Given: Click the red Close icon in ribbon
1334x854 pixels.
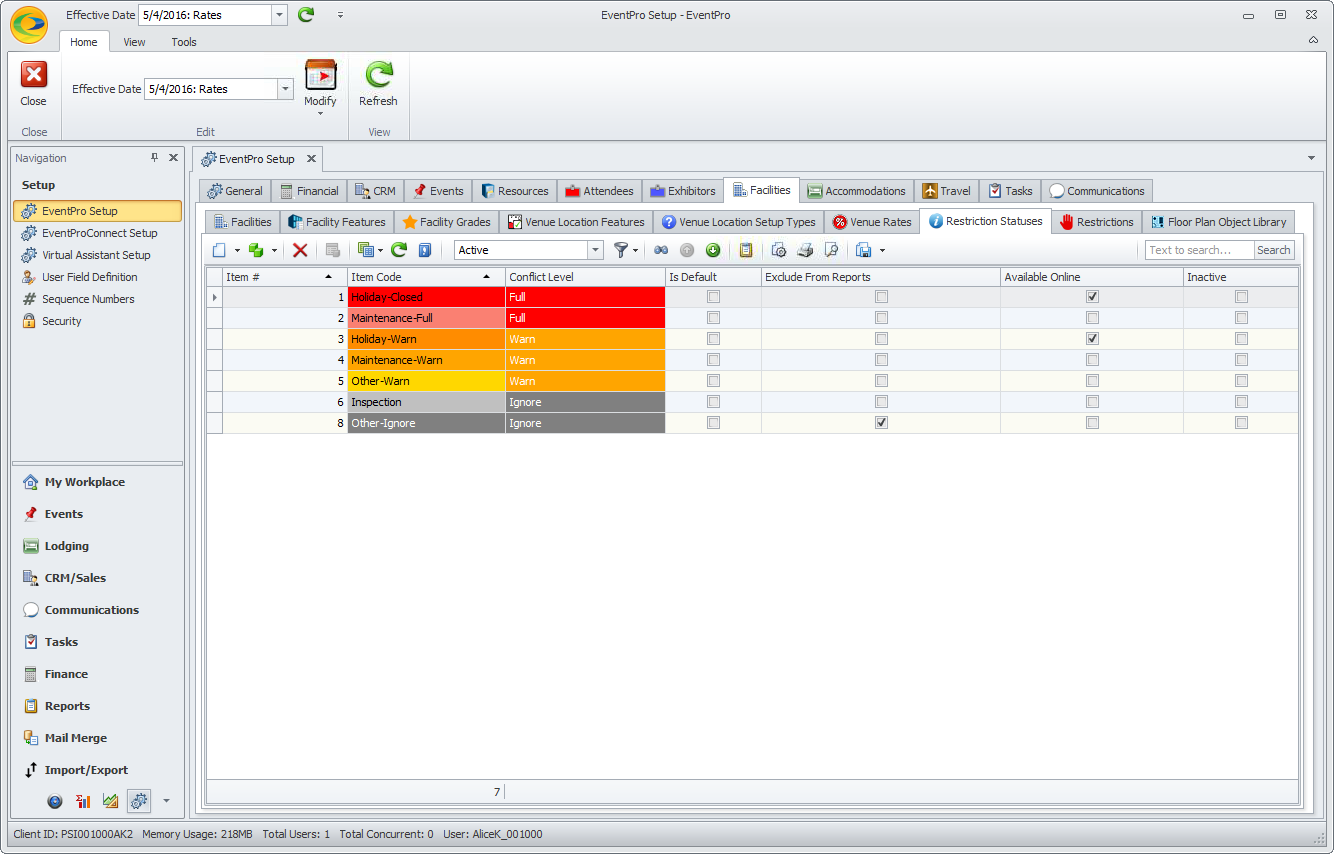Looking at the screenshot, I should point(34,75).
